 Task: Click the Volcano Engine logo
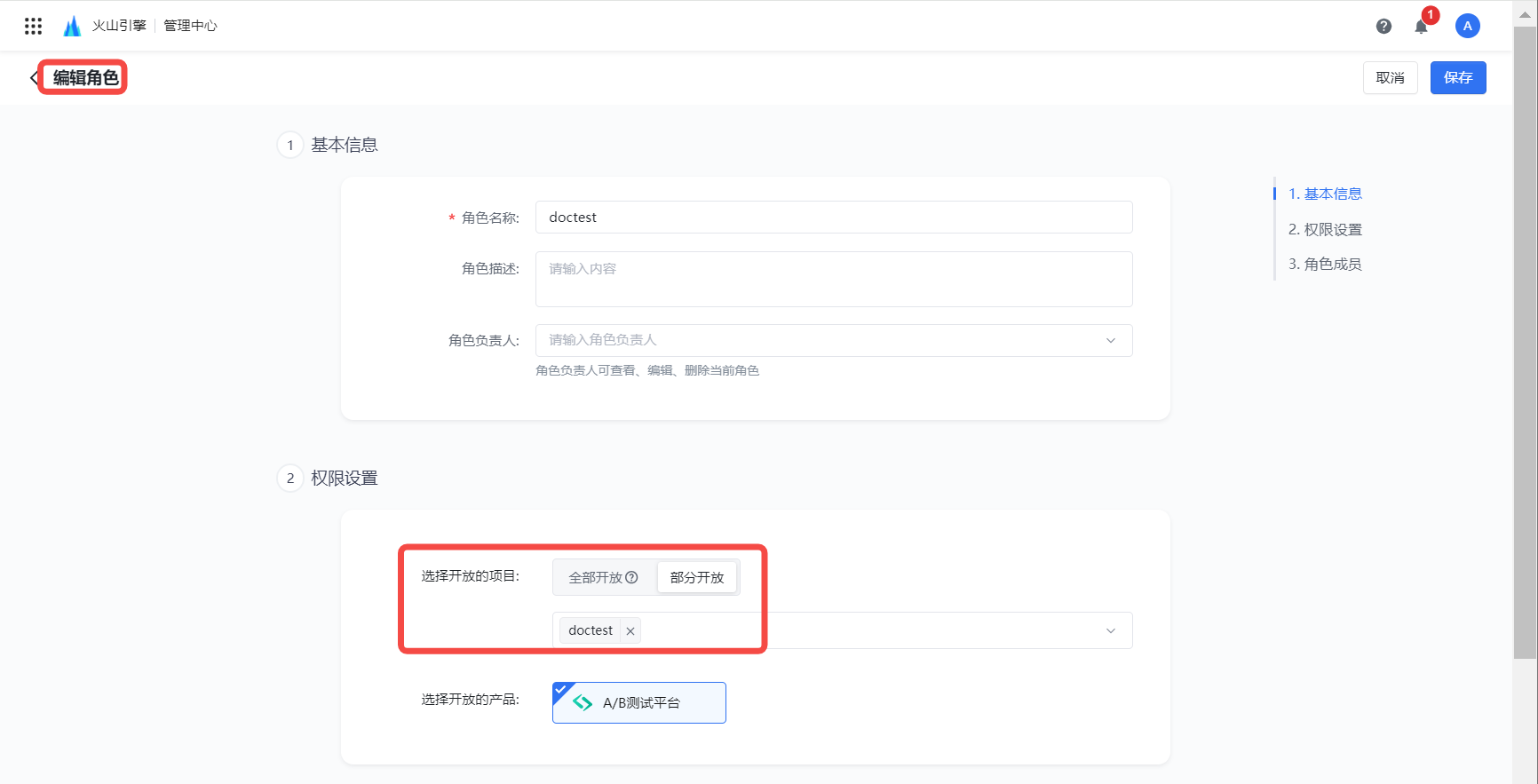point(72,26)
